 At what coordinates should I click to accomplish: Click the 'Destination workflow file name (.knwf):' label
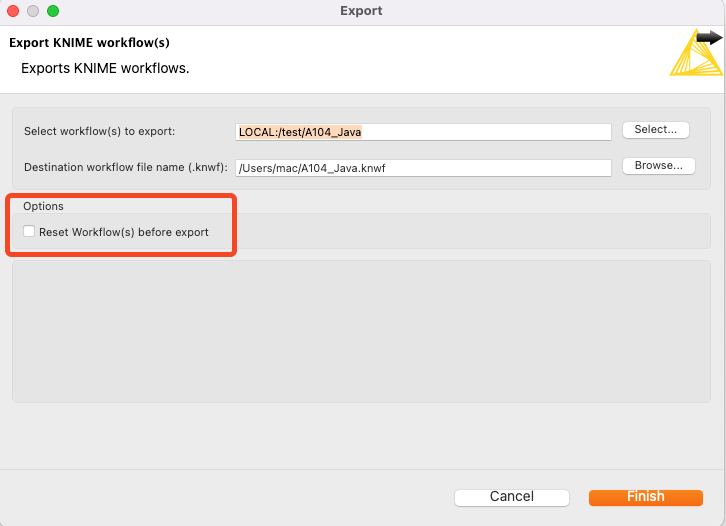pyautogui.click(x=126, y=167)
